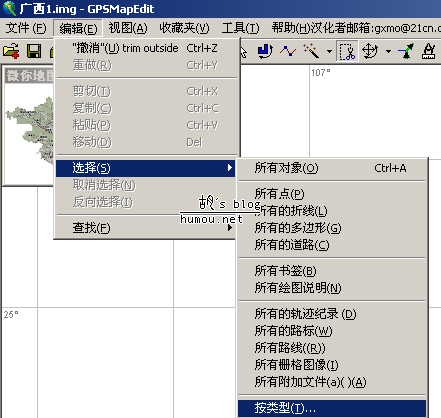Choose 所有的路标(W) waypoints entry

[332, 331]
